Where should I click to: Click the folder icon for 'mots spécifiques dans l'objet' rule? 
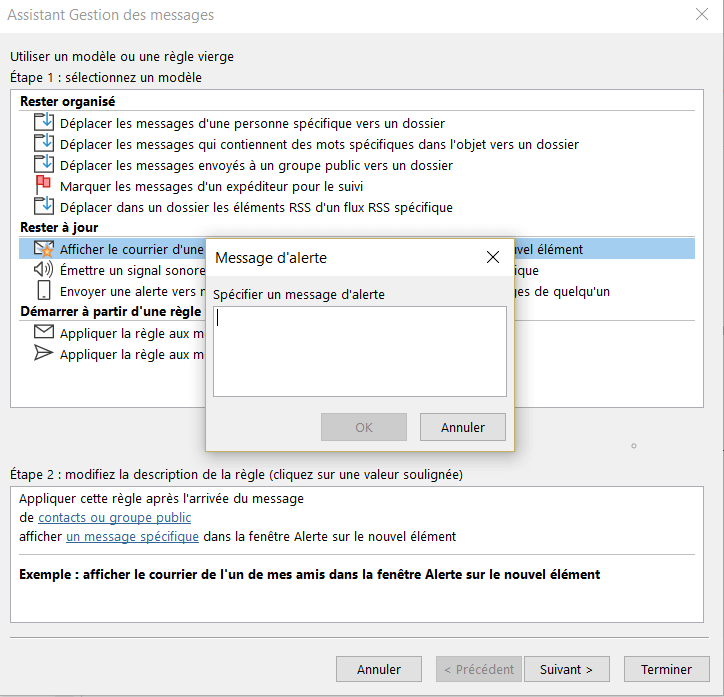(x=44, y=143)
